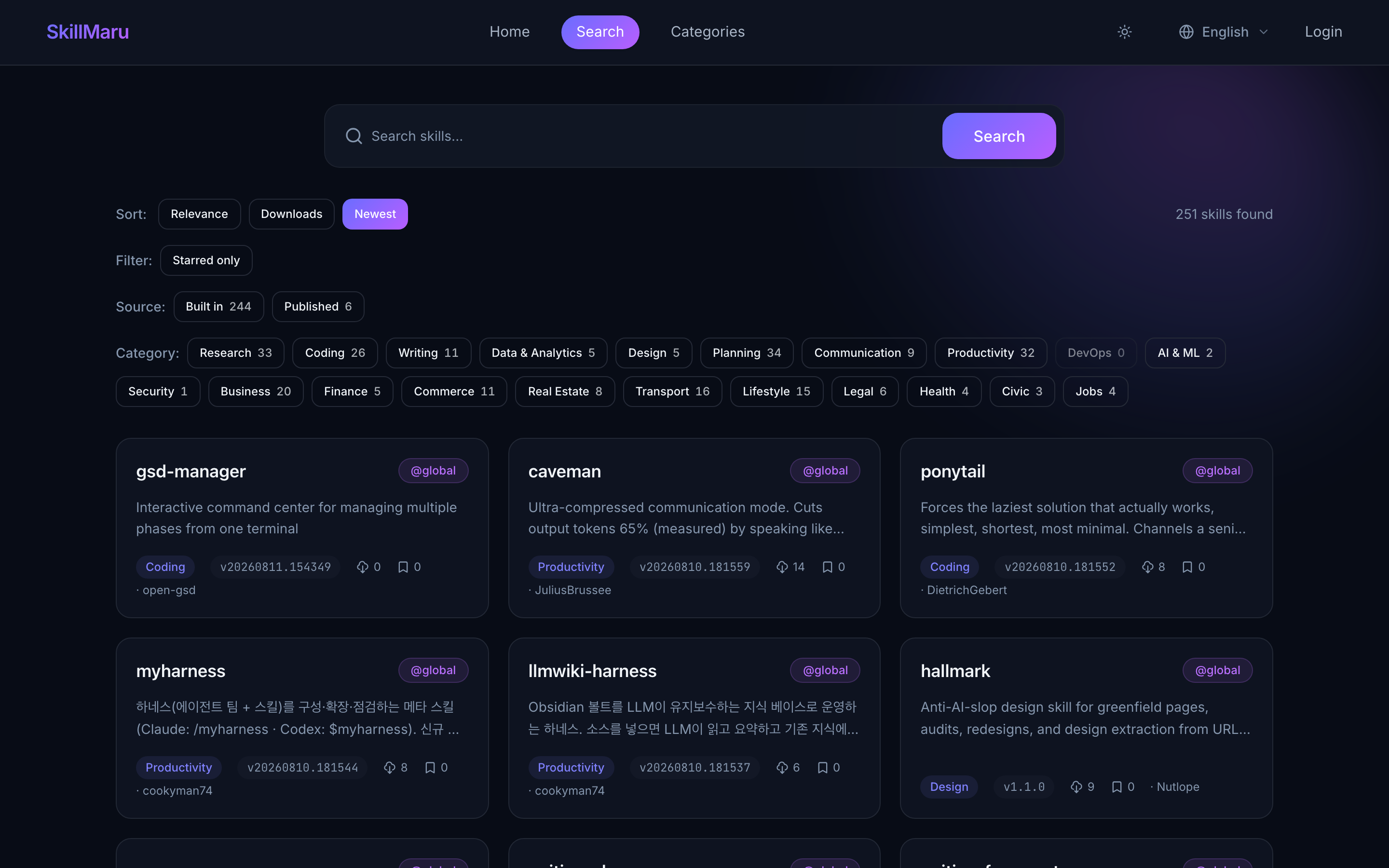
Task: Click the @global badge on ponytail card
Action: pos(1217,471)
